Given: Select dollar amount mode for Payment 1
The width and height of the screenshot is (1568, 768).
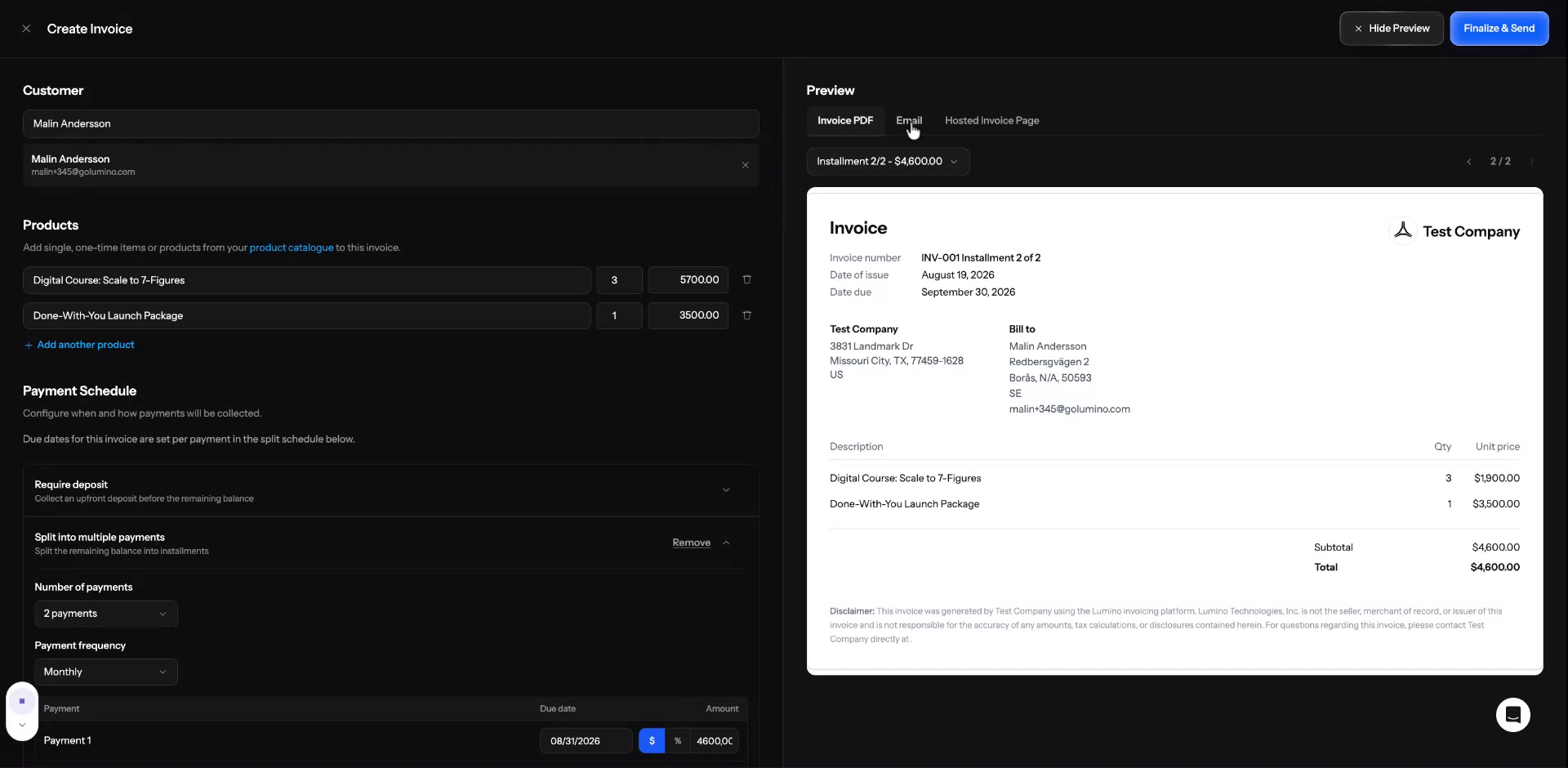Looking at the screenshot, I should click(x=652, y=741).
